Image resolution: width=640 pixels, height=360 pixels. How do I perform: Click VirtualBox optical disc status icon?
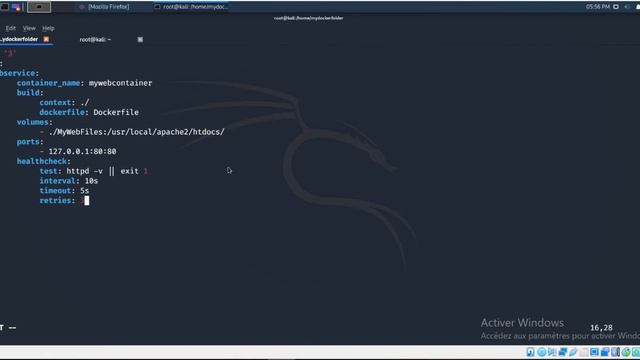tap(542, 352)
